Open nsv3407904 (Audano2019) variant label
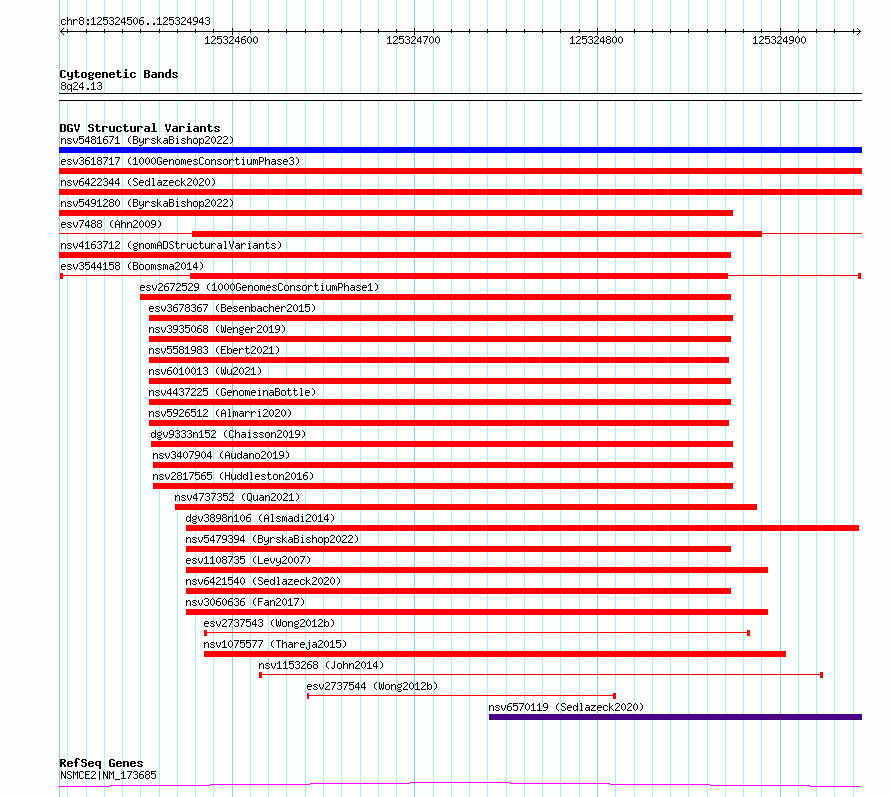 (x=221, y=455)
